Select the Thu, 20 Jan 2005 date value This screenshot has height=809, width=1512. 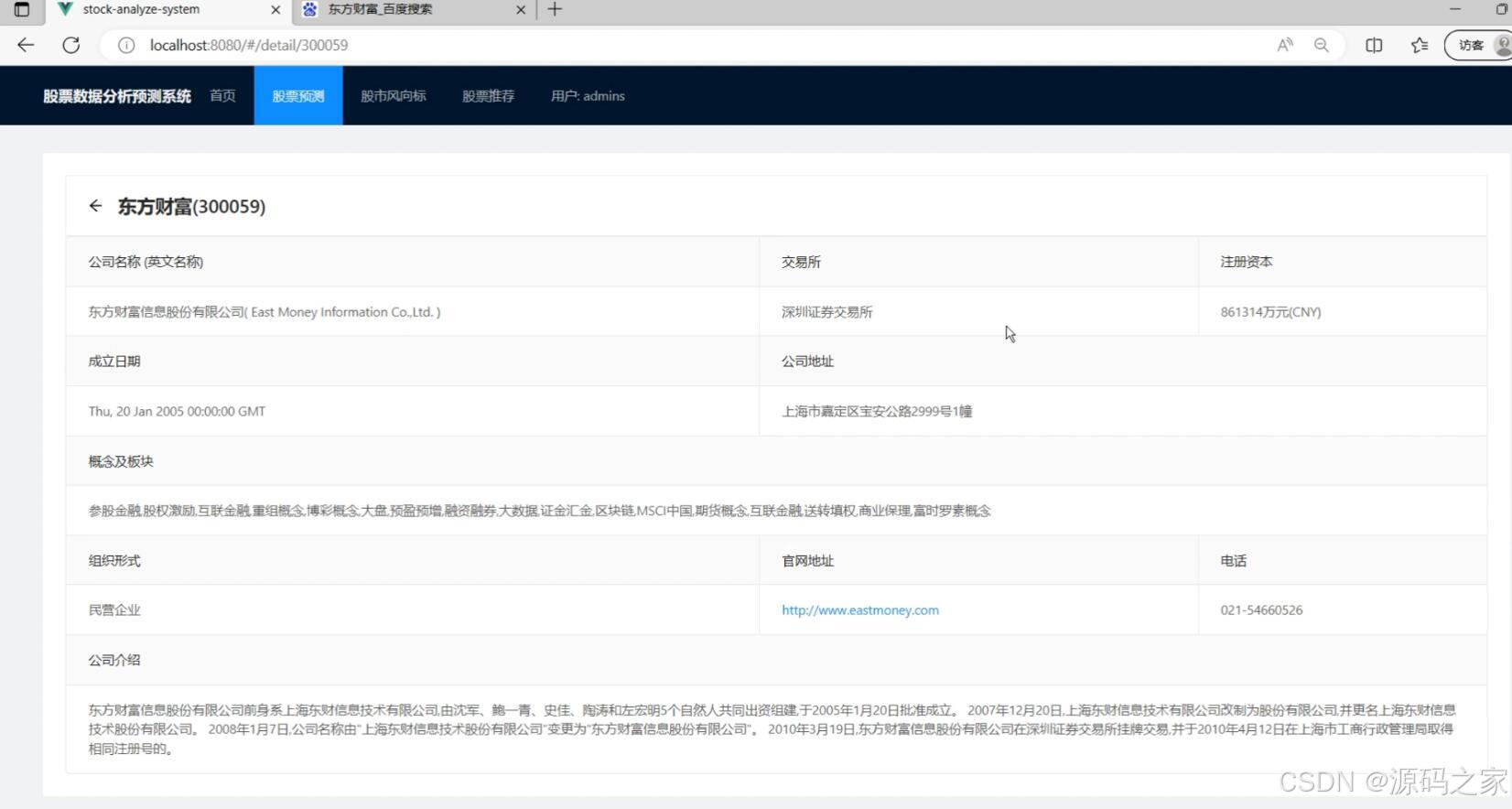point(177,412)
